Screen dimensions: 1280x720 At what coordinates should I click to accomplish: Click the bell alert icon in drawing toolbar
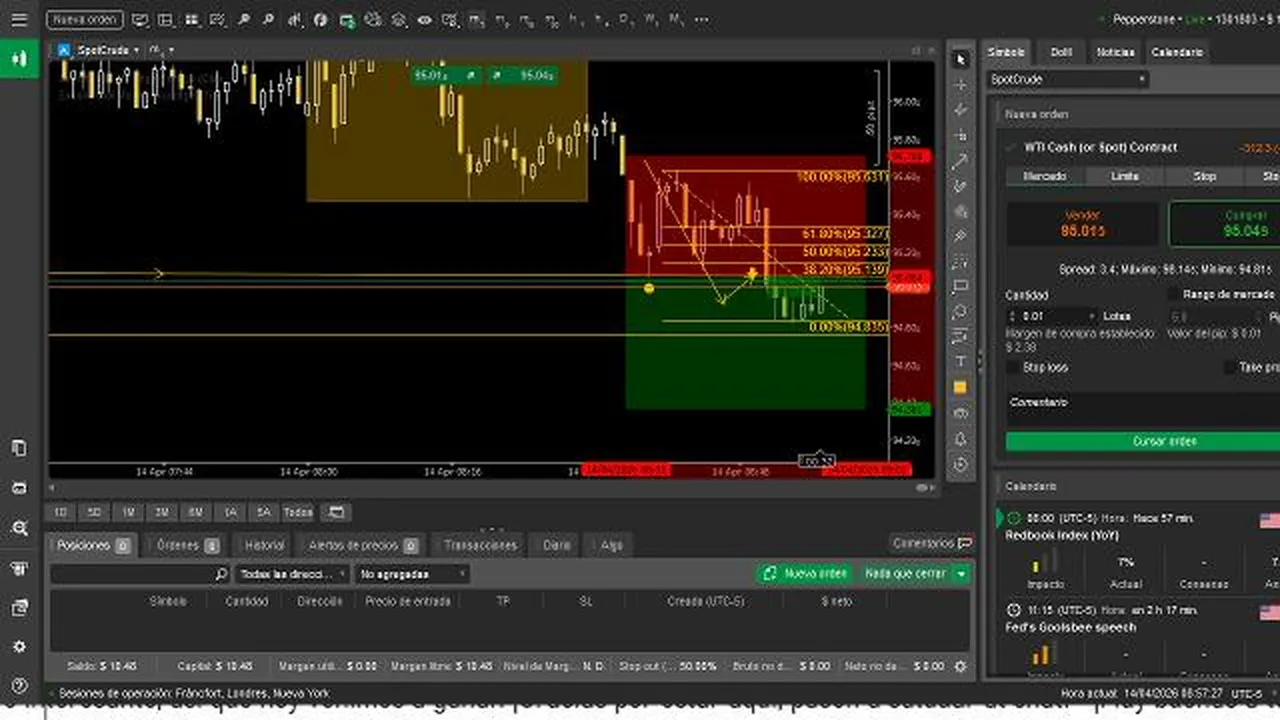point(961,439)
